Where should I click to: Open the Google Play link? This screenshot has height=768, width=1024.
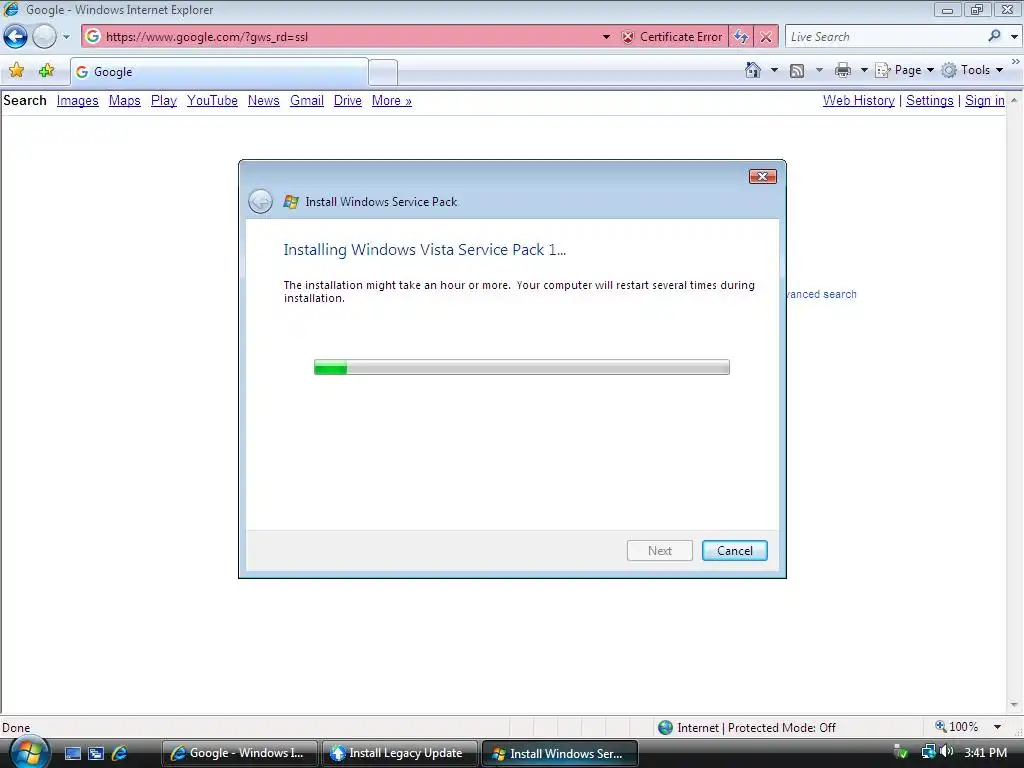[x=164, y=101]
